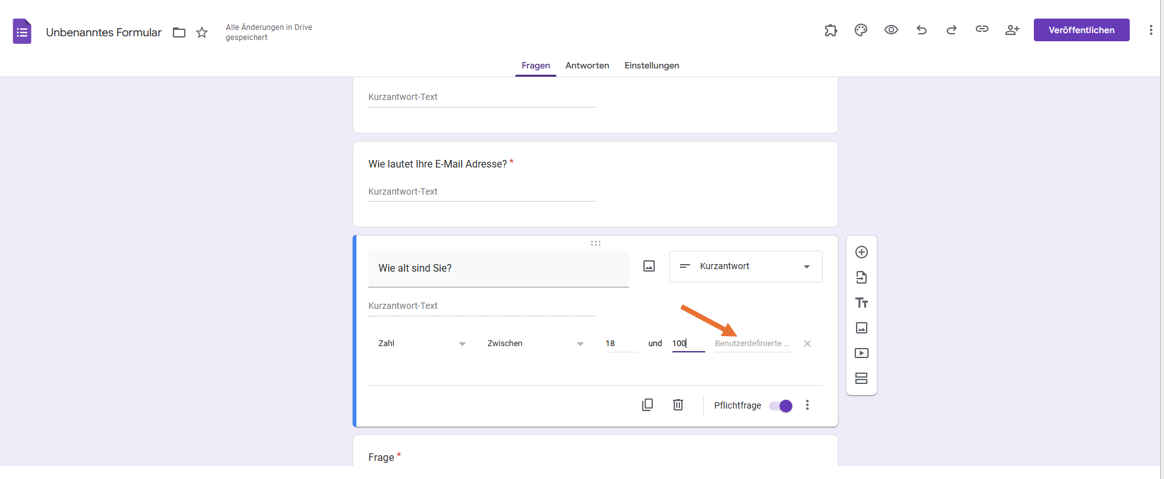Click the import questions icon

[x=861, y=278]
